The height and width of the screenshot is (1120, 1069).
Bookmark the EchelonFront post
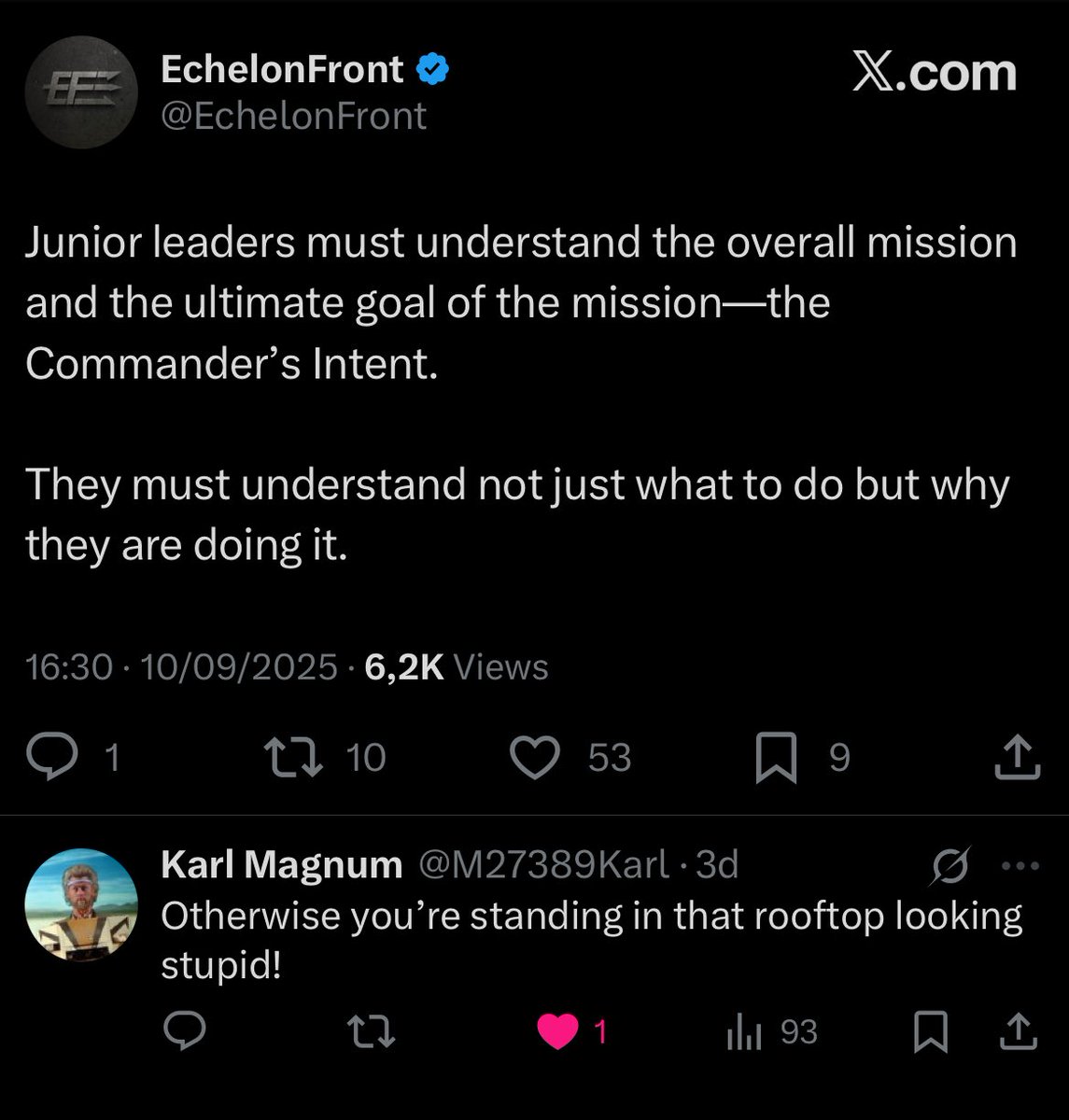[776, 757]
